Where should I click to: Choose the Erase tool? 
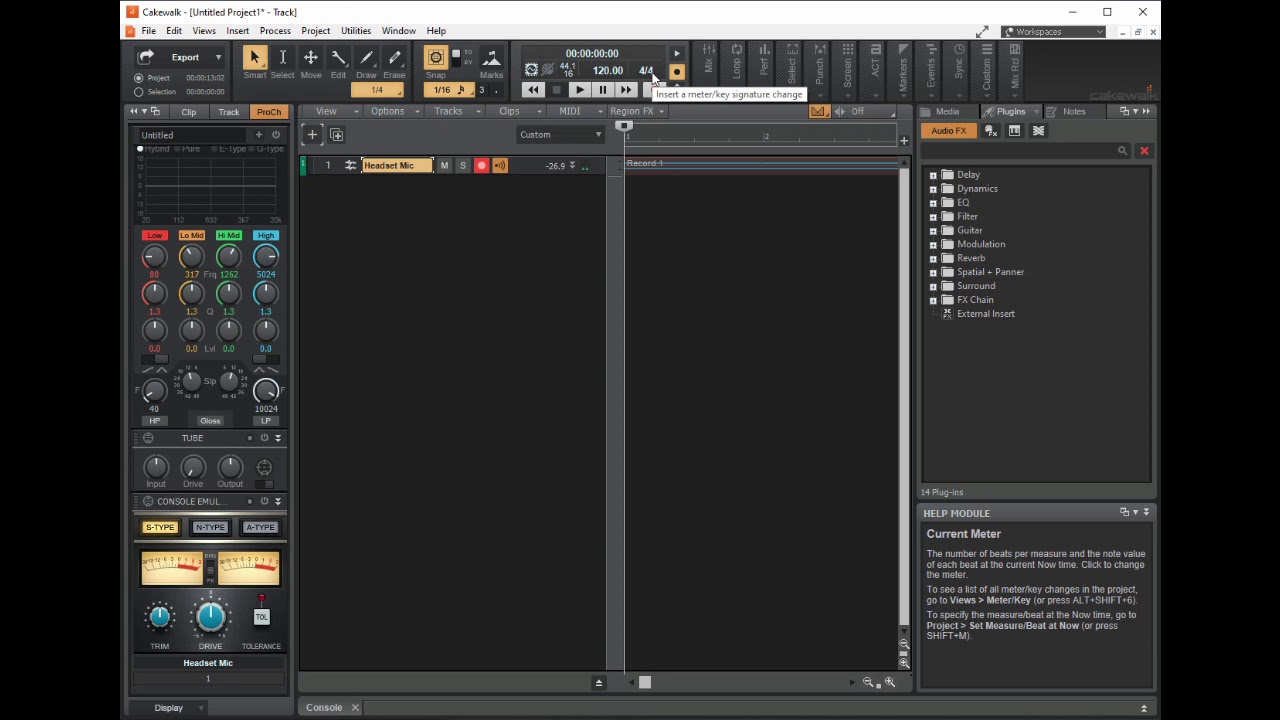pyautogui.click(x=394, y=59)
